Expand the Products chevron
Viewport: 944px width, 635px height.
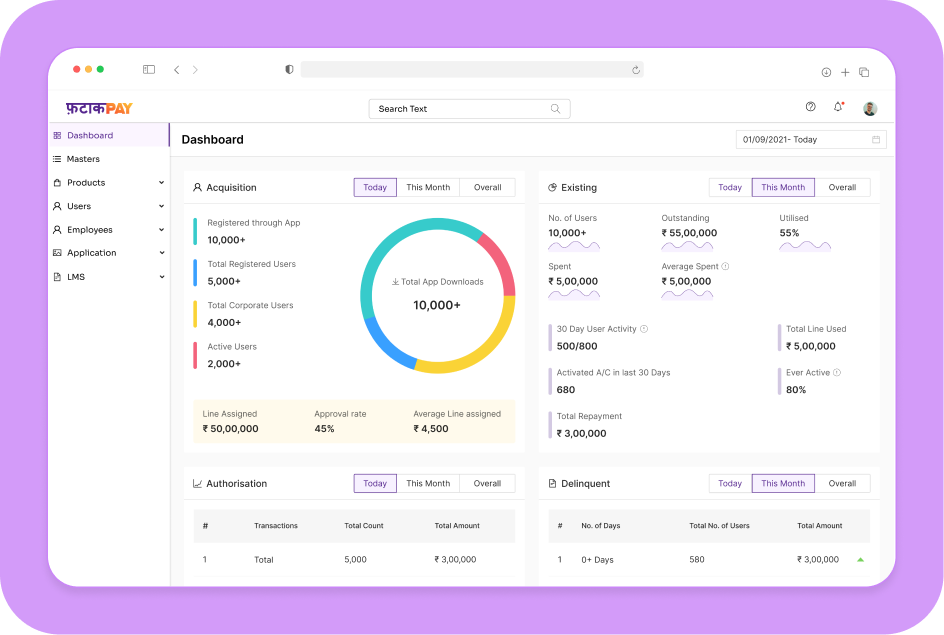tap(161, 182)
